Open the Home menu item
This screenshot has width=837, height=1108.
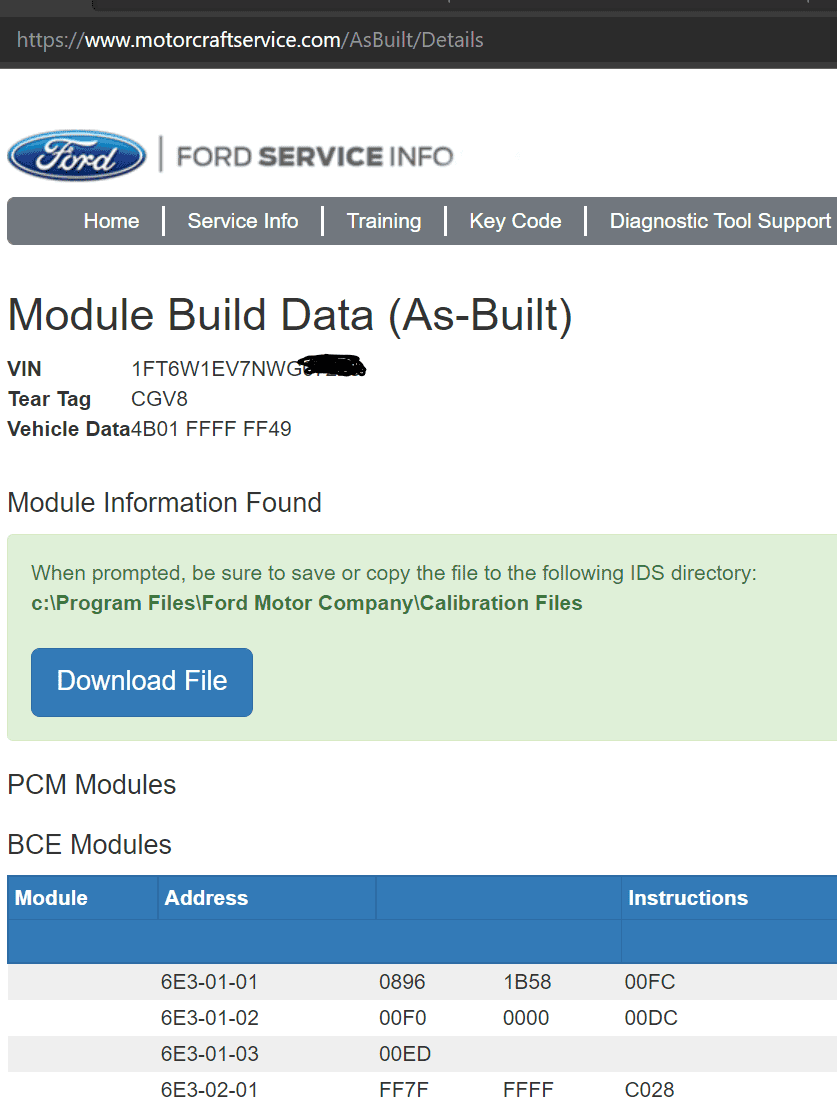click(x=111, y=221)
